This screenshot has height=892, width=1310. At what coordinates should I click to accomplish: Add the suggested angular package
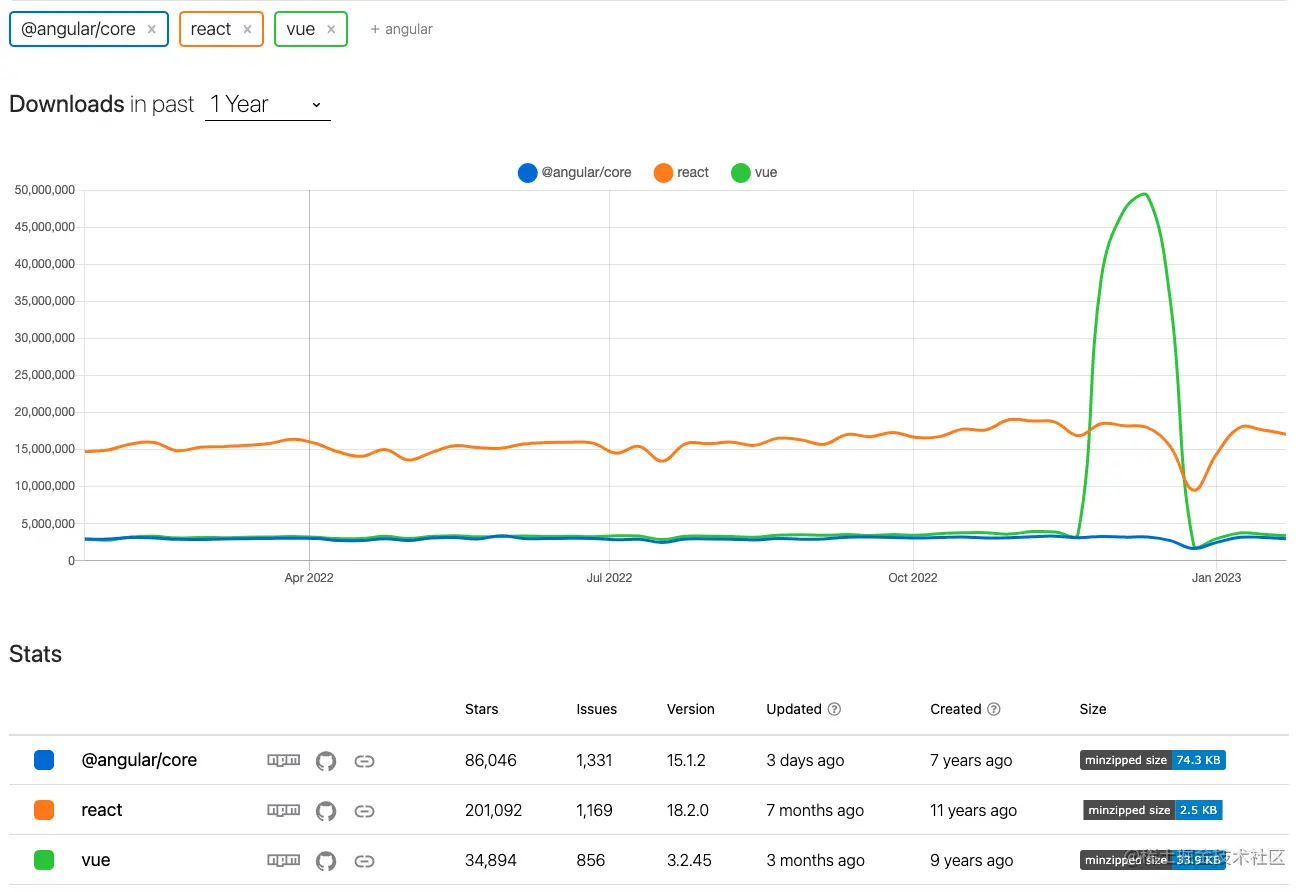[401, 29]
